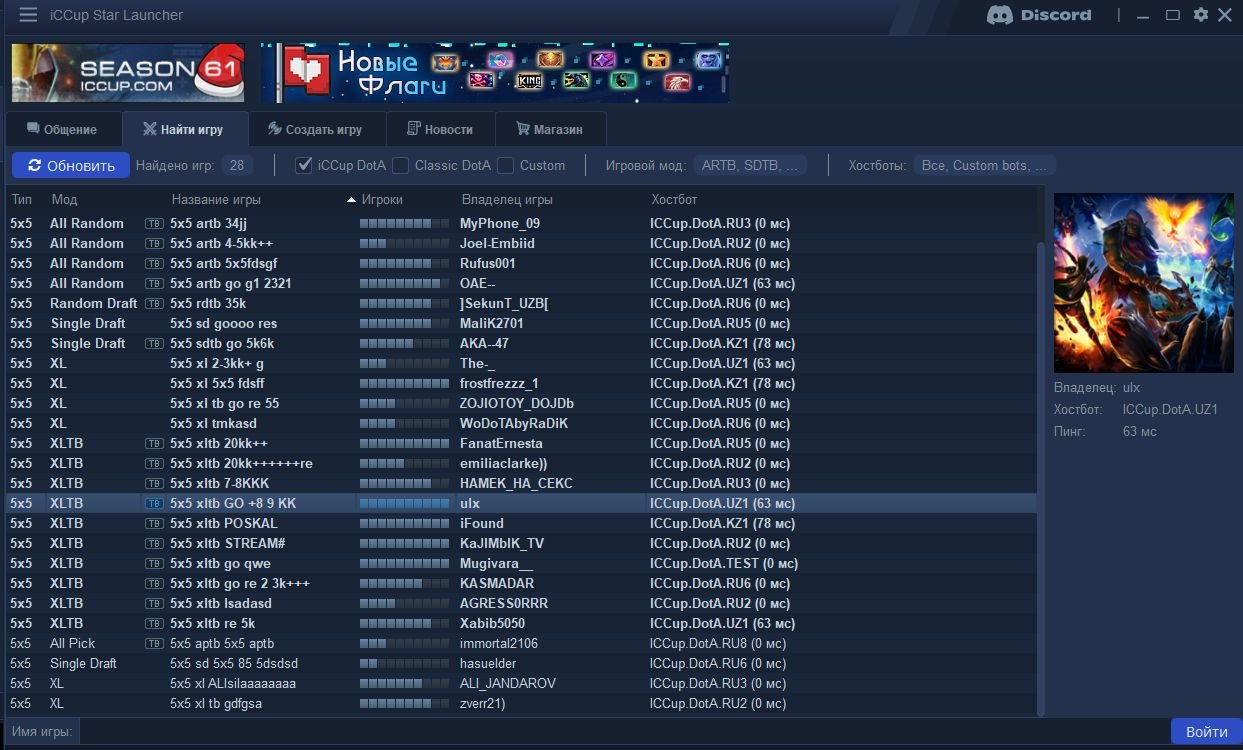1243x750 pixels.
Task: Select the game owned by hasuelder
Action: tap(521, 663)
